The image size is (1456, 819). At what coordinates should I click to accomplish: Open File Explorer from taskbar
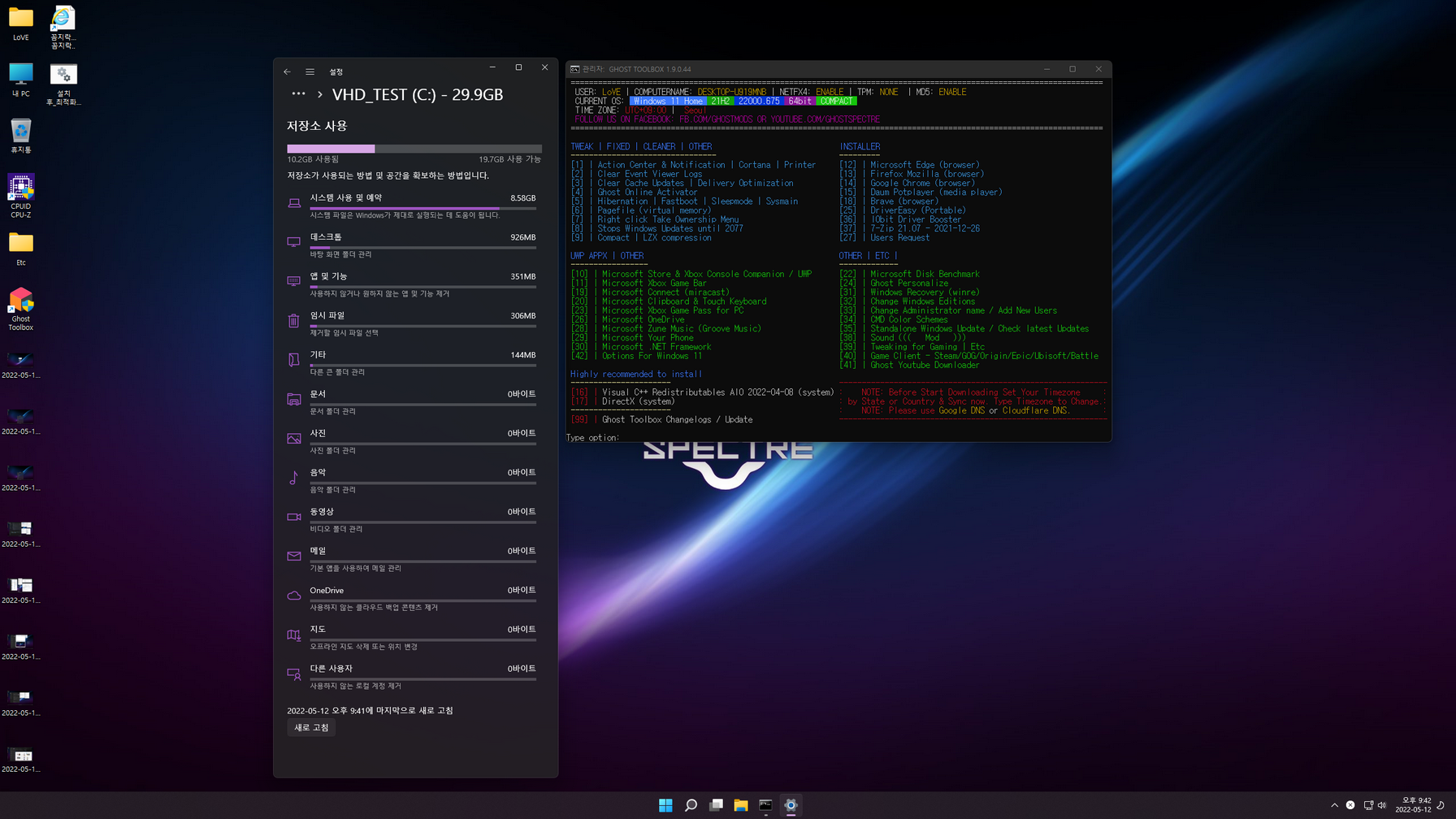click(741, 805)
